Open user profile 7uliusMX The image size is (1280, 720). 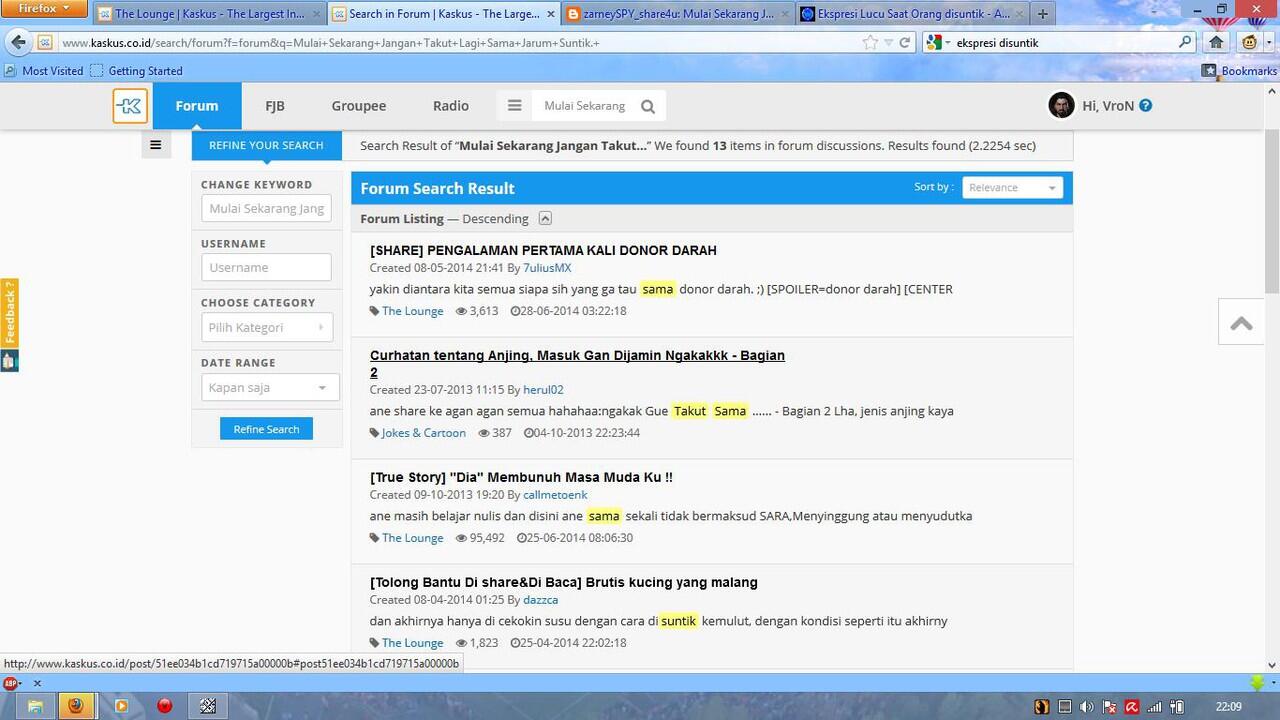tap(547, 268)
